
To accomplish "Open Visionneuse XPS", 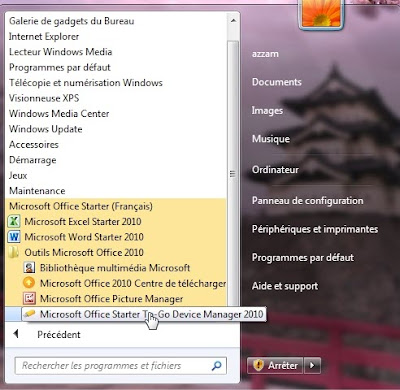I will click(44, 98).
